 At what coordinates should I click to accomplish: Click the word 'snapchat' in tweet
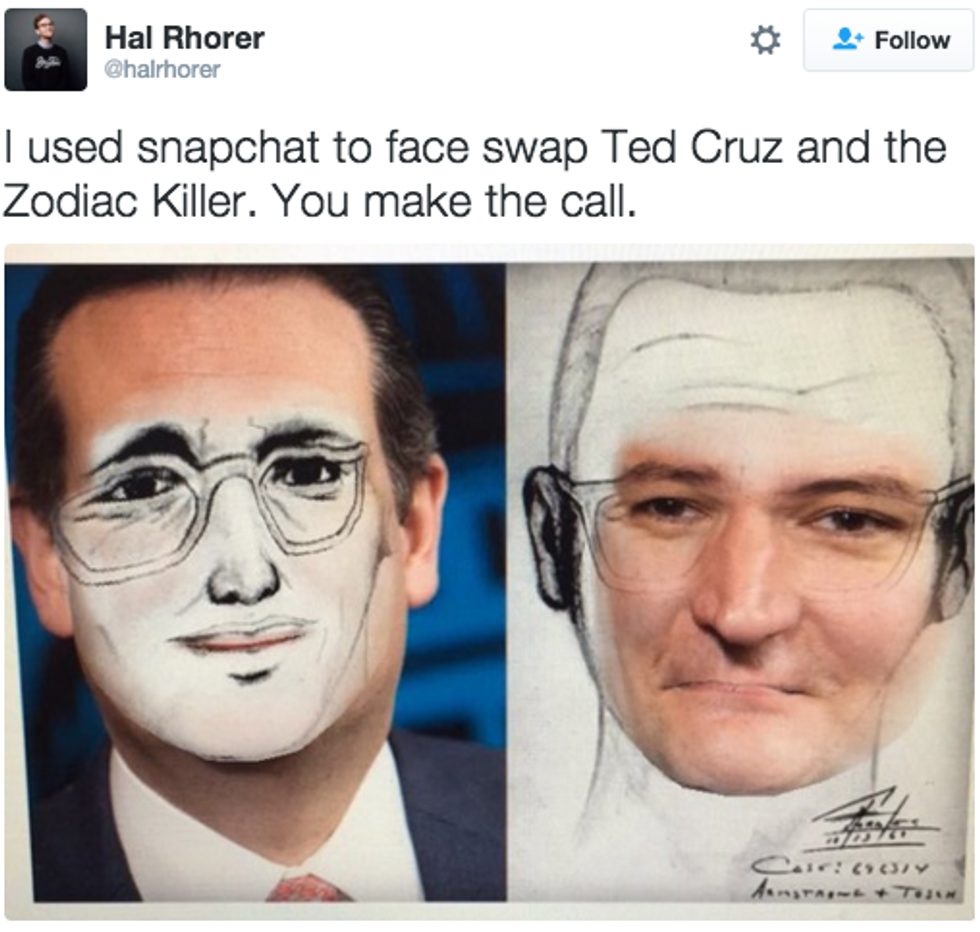click(228, 150)
